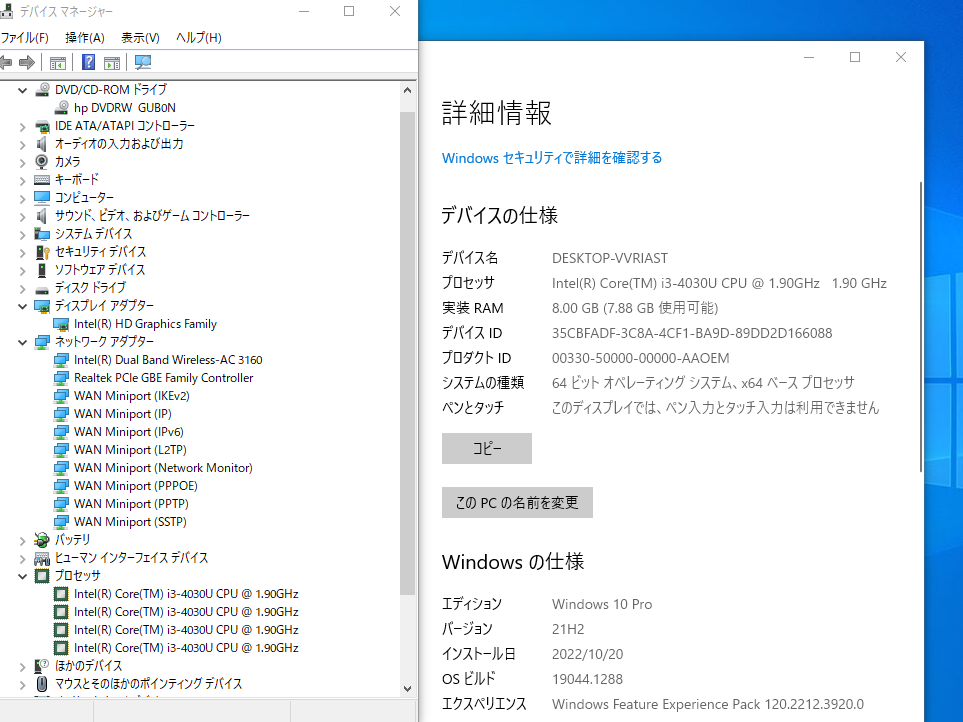Select WAN Miniport (IP) row
Viewport: 963px width, 722px height.
[122, 414]
